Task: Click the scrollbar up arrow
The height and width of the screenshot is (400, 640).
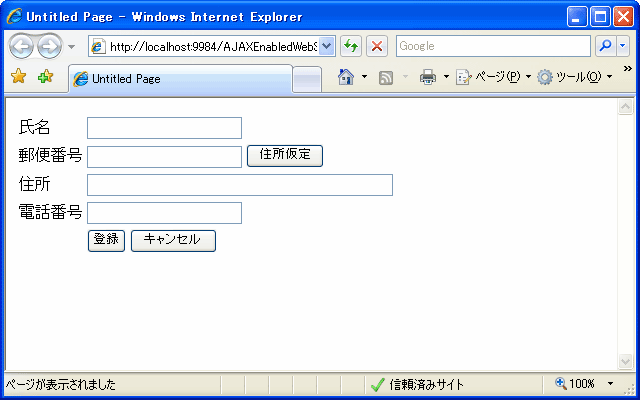Action: [x=625, y=107]
